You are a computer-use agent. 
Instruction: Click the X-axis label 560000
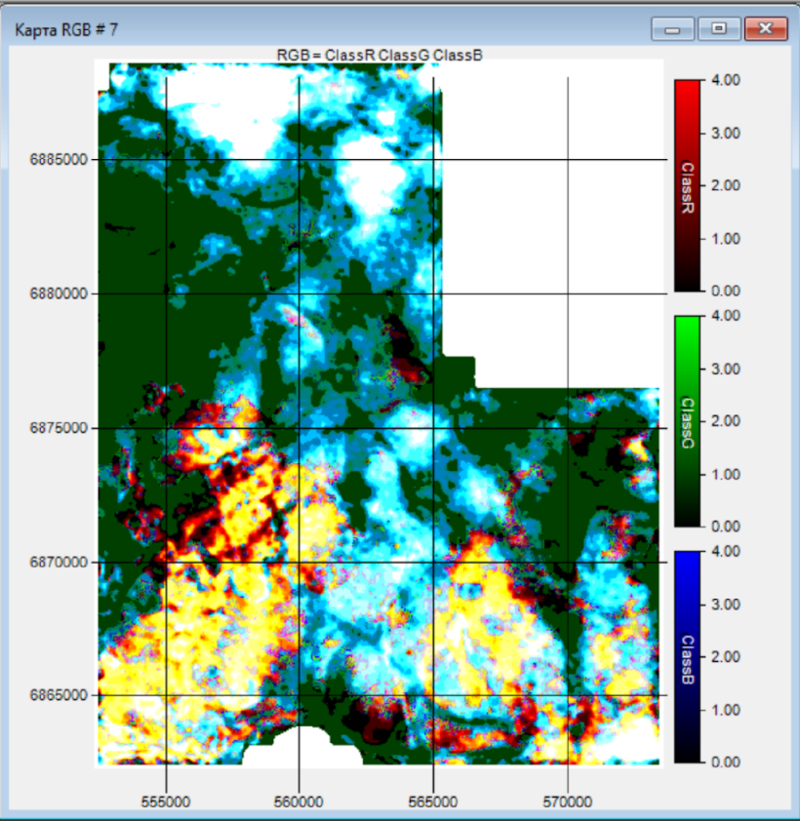pyautogui.click(x=299, y=802)
